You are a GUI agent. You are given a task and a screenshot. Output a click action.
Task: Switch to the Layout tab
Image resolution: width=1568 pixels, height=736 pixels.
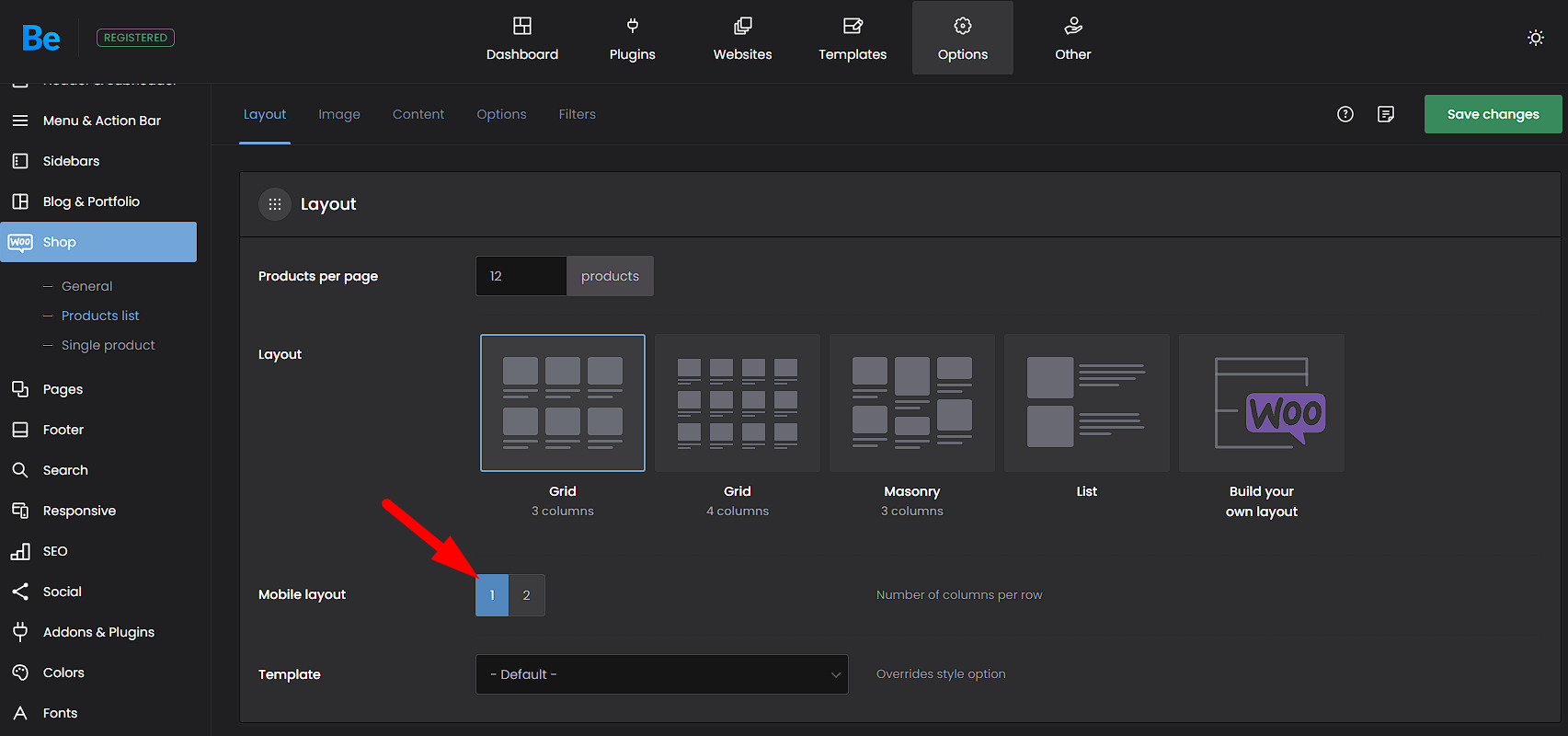[x=265, y=114]
